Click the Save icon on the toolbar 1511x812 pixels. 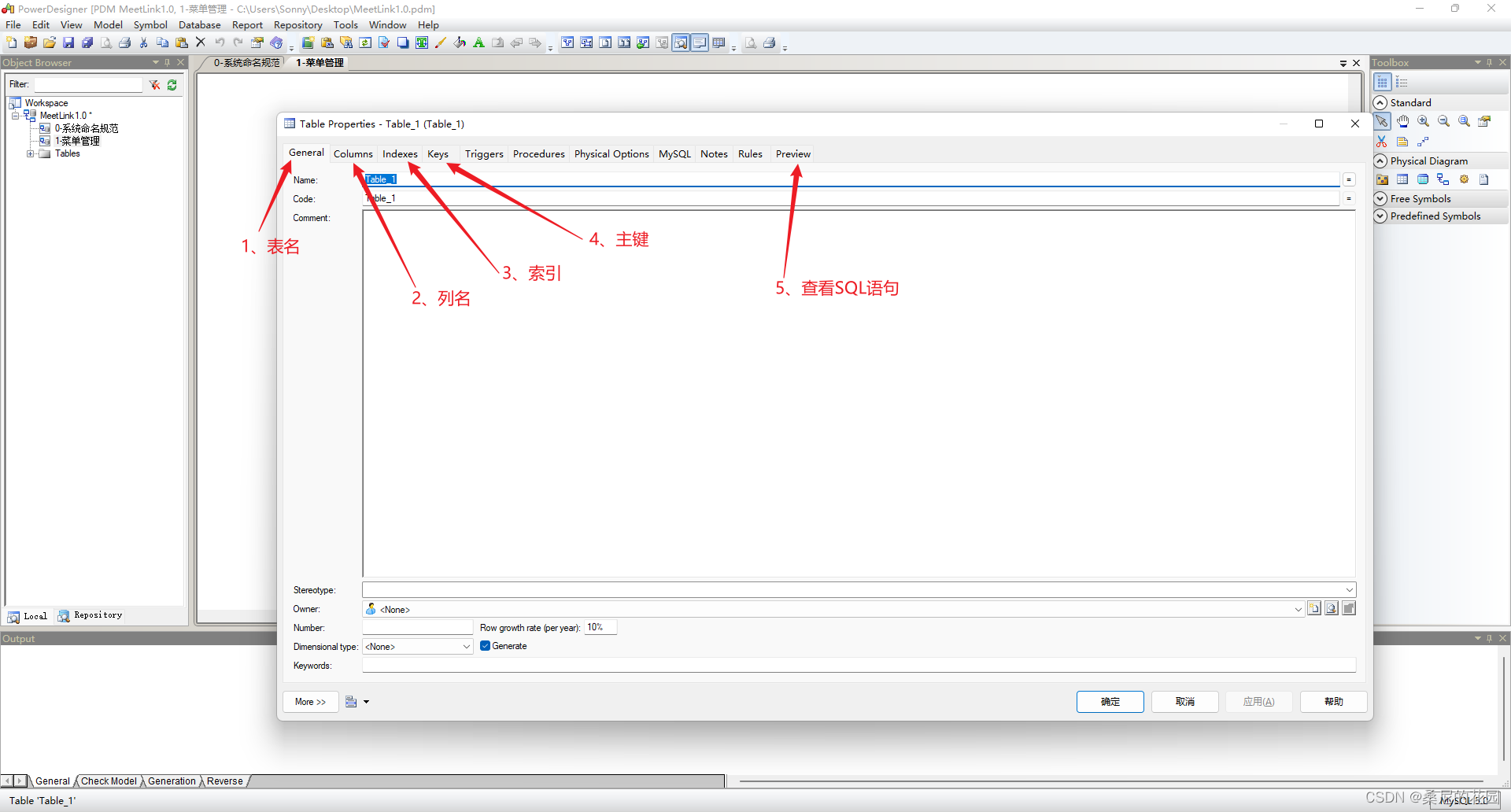pyautogui.click(x=67, y=42)
